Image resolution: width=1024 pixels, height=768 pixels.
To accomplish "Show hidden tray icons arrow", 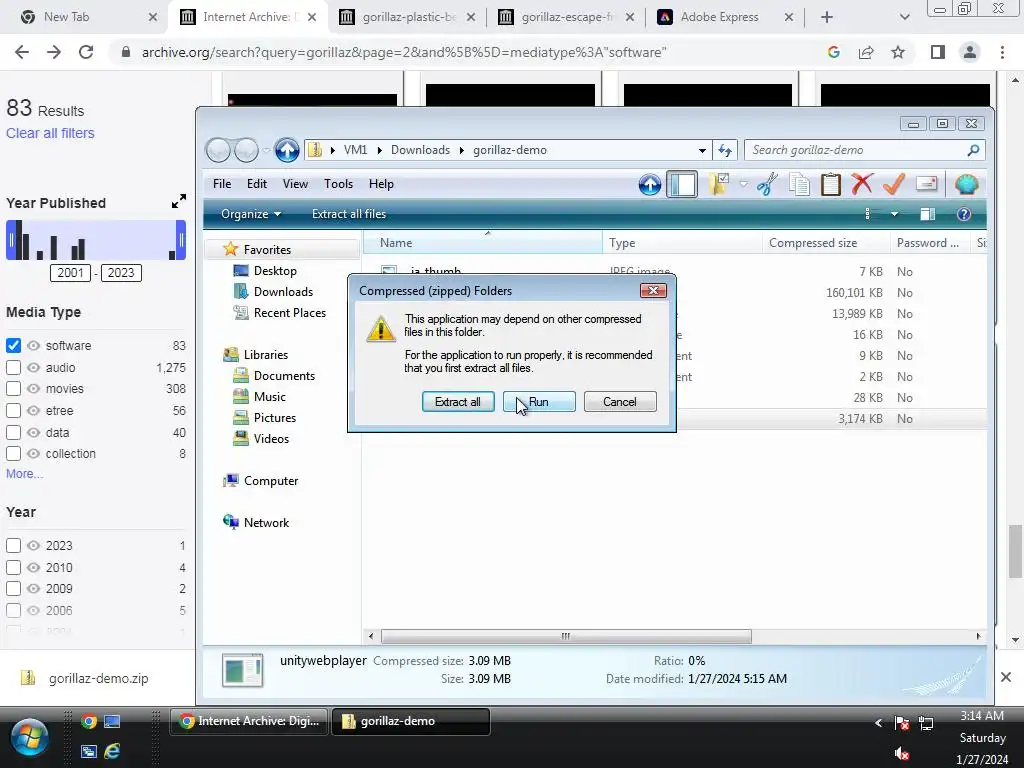I will point(878,722).
